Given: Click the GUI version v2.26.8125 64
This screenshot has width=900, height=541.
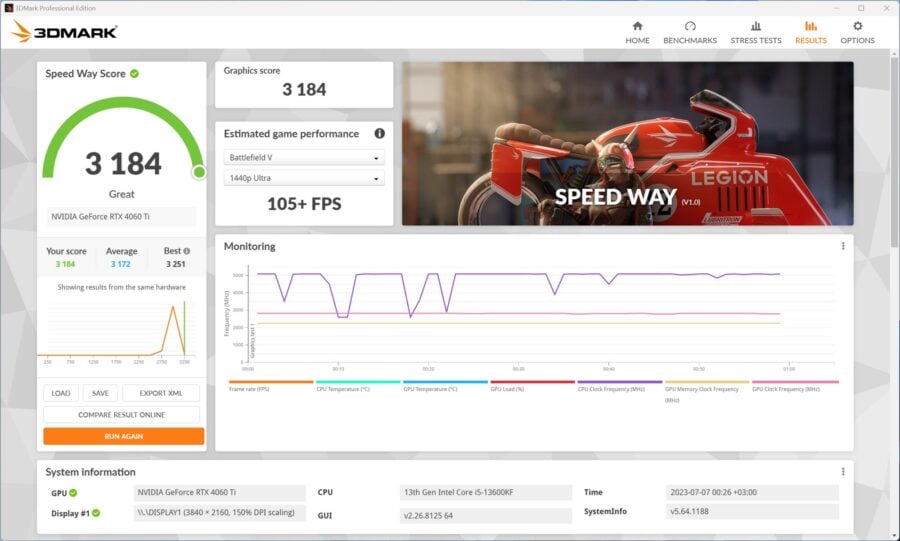Looking at the screenshot, I should [x=486, y=515].
